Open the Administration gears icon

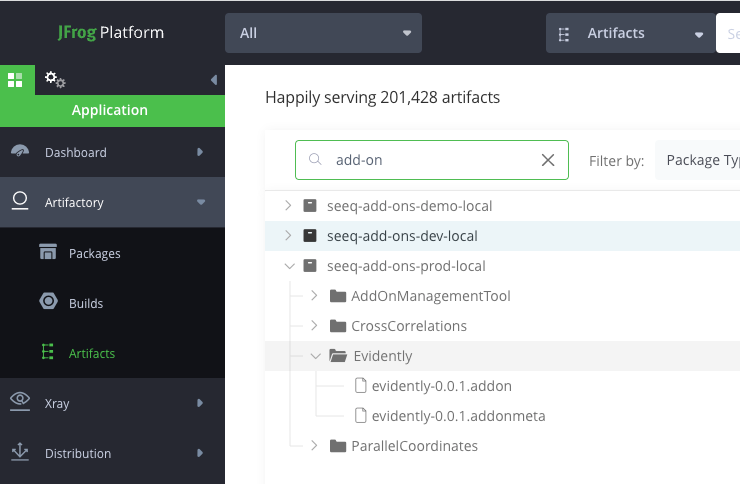[x=55, y=79]
